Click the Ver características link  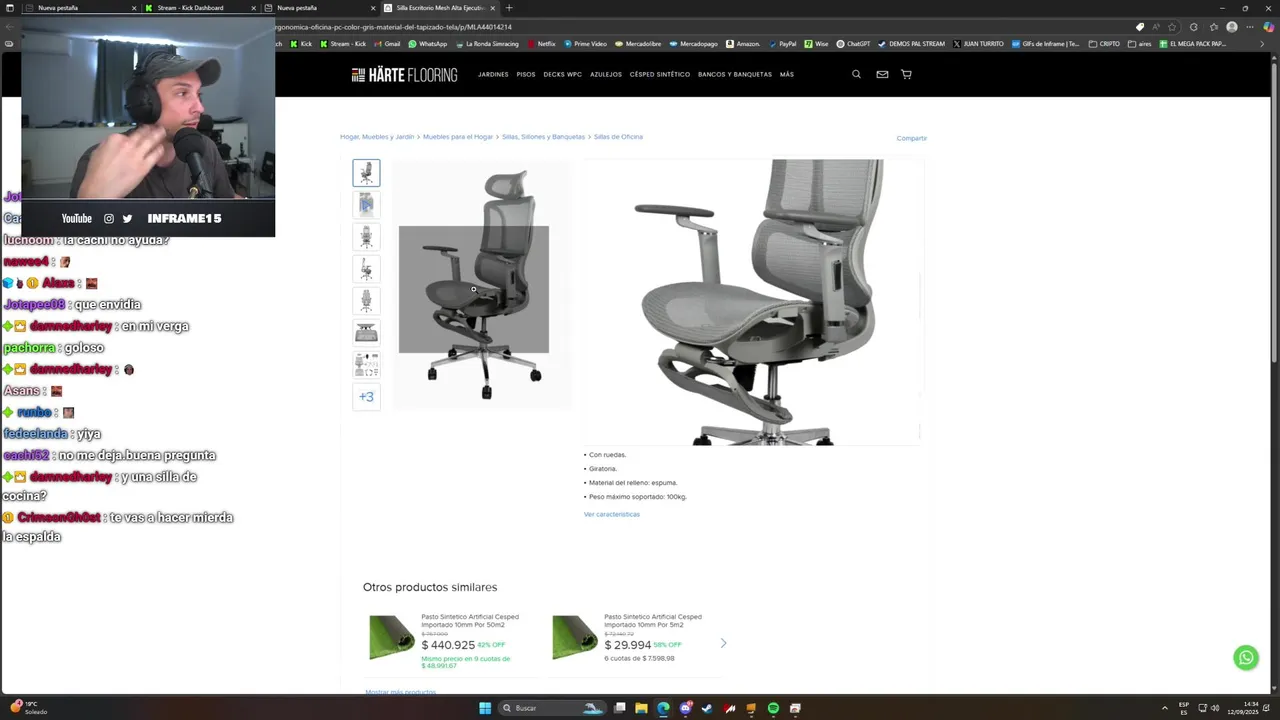612,514
